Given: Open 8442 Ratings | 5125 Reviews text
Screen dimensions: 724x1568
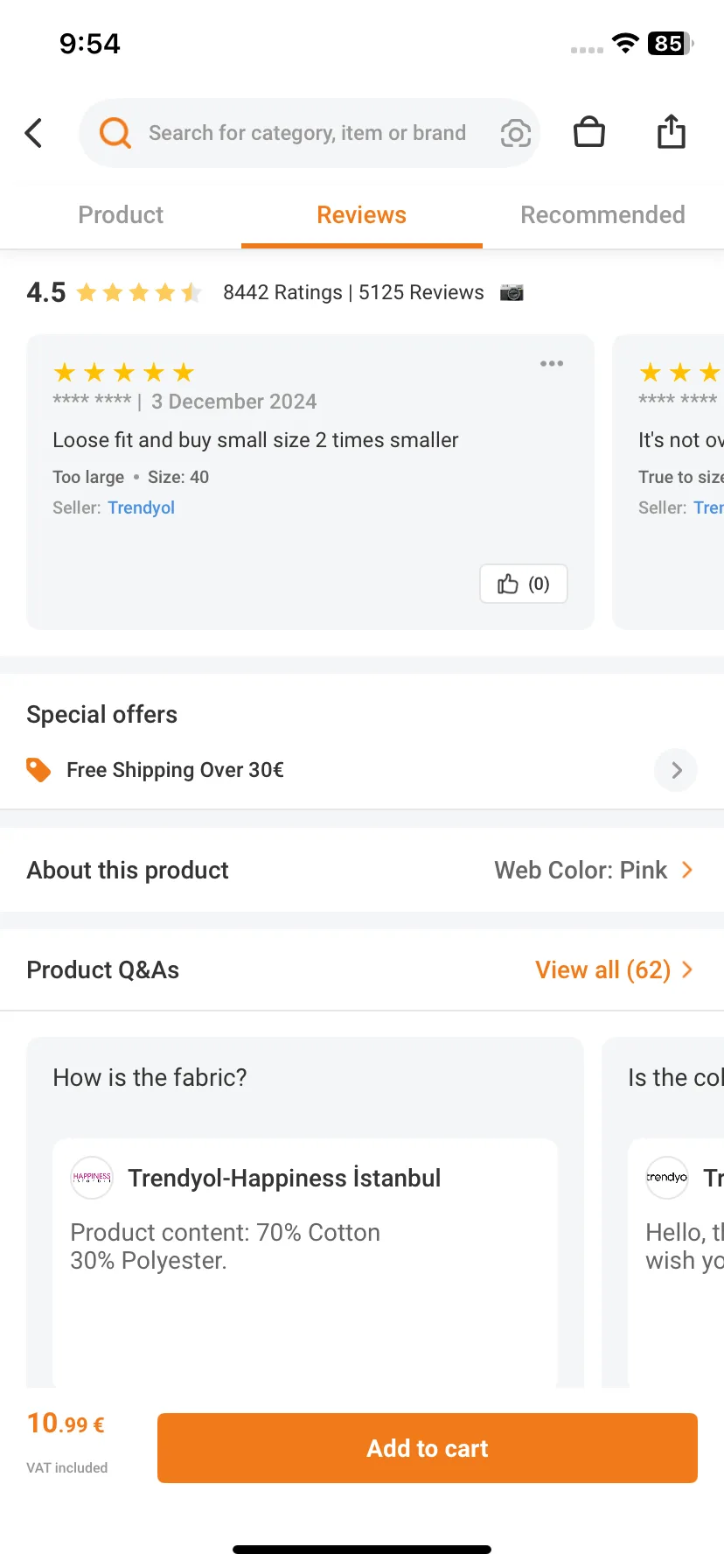Looking at the screenshot, I should pyautogui.click(x=353, y=292).
